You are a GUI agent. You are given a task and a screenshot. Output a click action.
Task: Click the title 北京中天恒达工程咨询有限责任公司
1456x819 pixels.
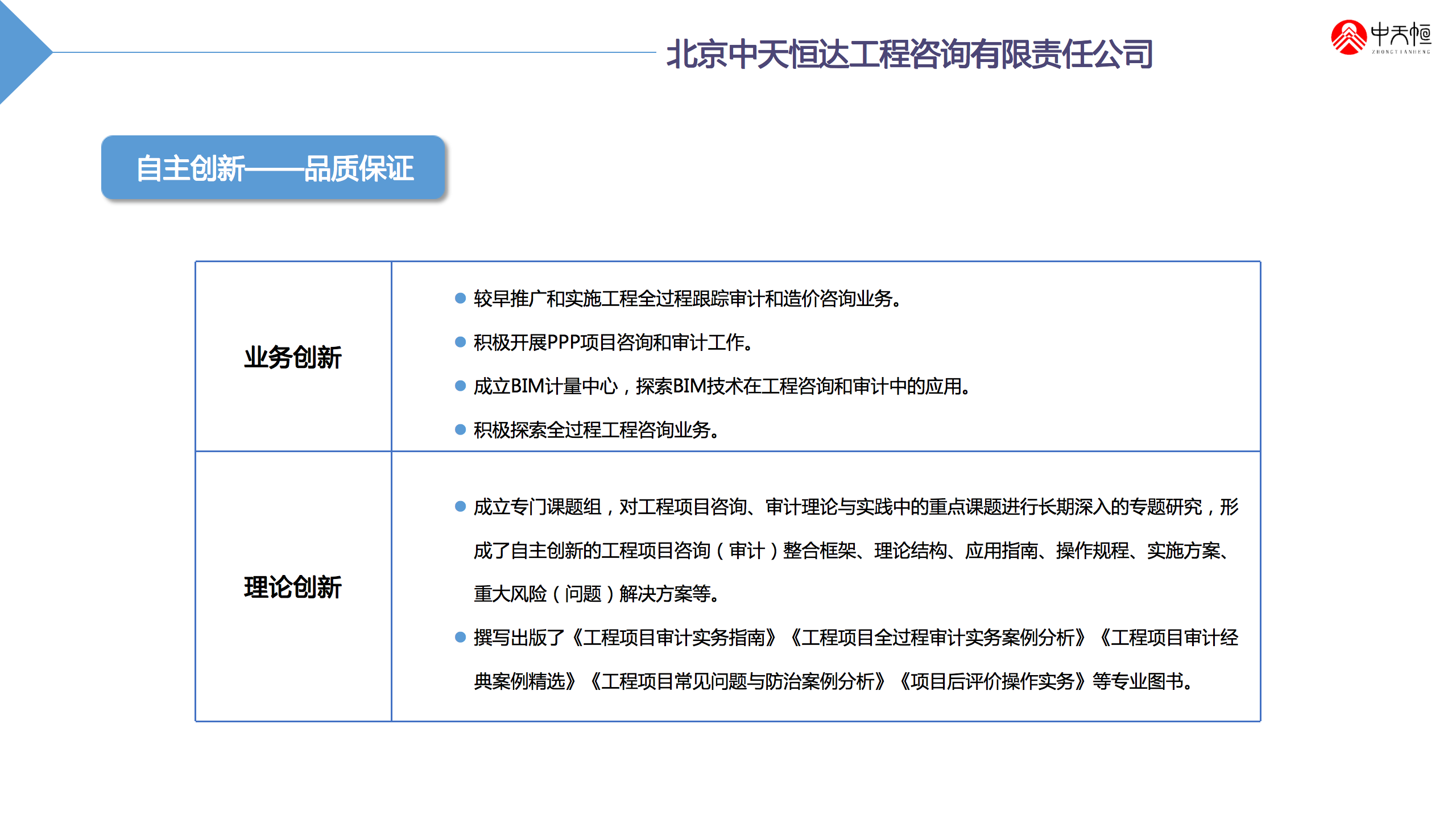pos(909,55)
